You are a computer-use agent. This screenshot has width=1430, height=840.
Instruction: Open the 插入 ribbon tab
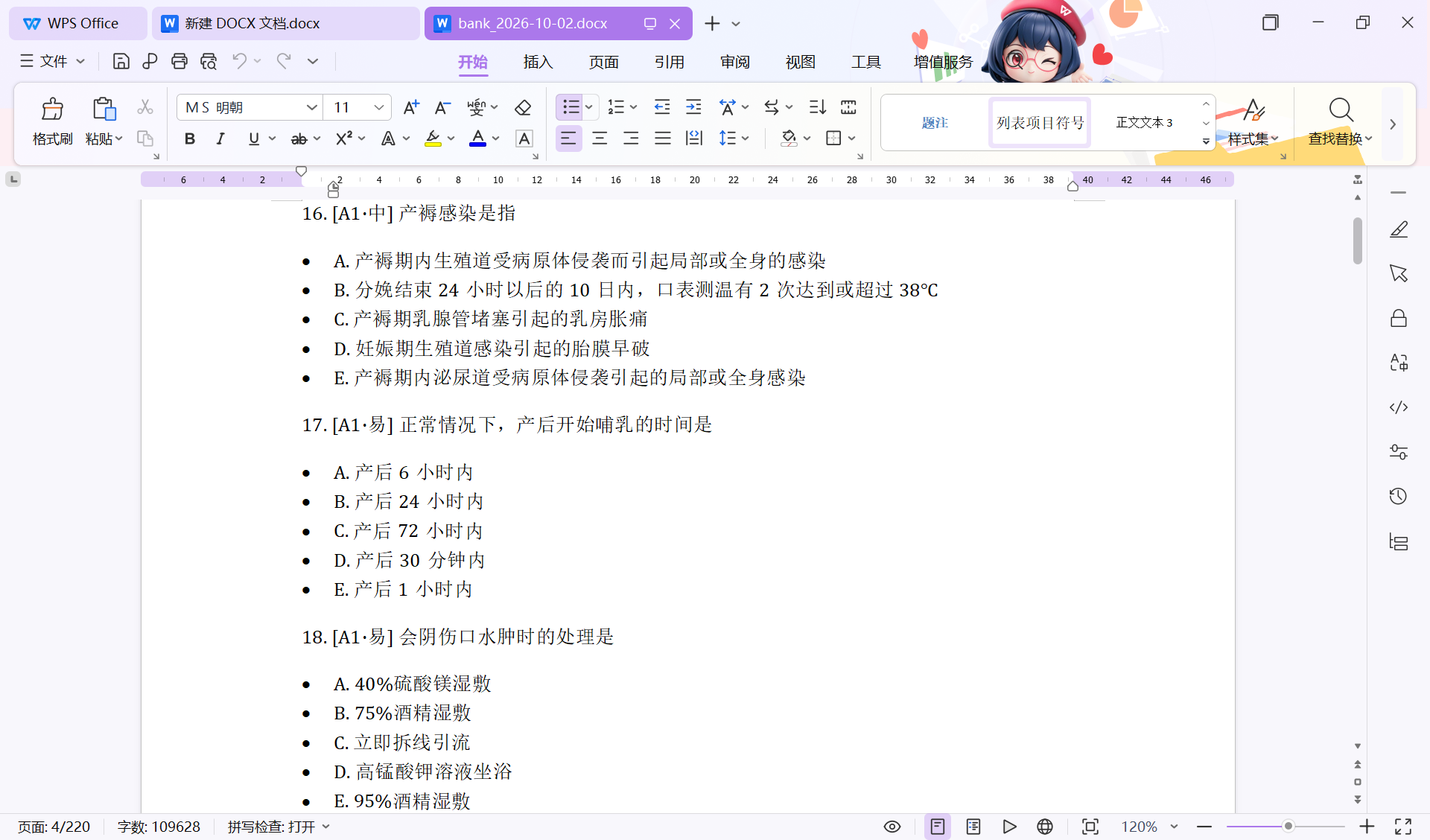tap(538, 62)
